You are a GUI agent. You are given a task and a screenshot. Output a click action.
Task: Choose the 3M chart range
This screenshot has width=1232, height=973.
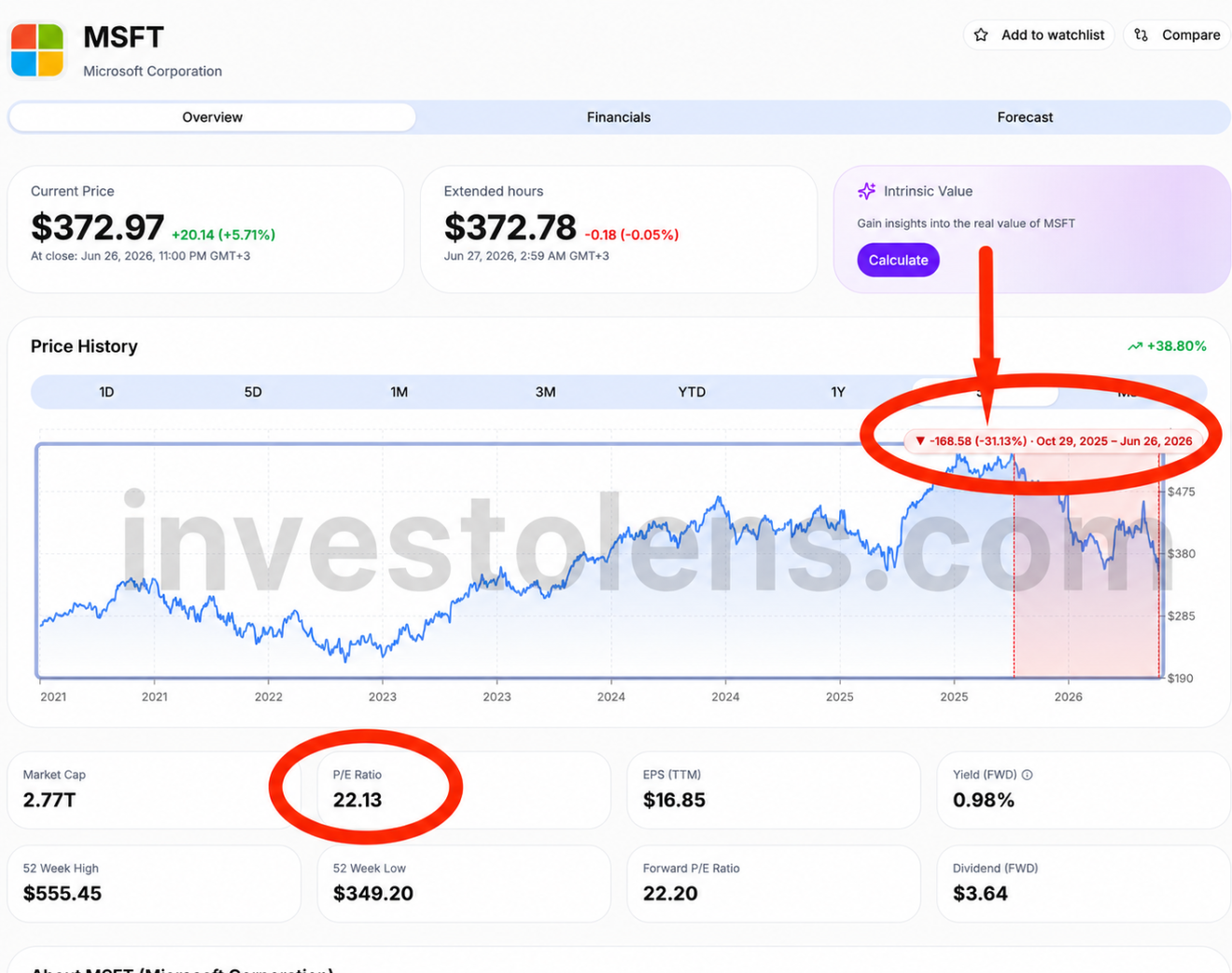coord(546,392)
